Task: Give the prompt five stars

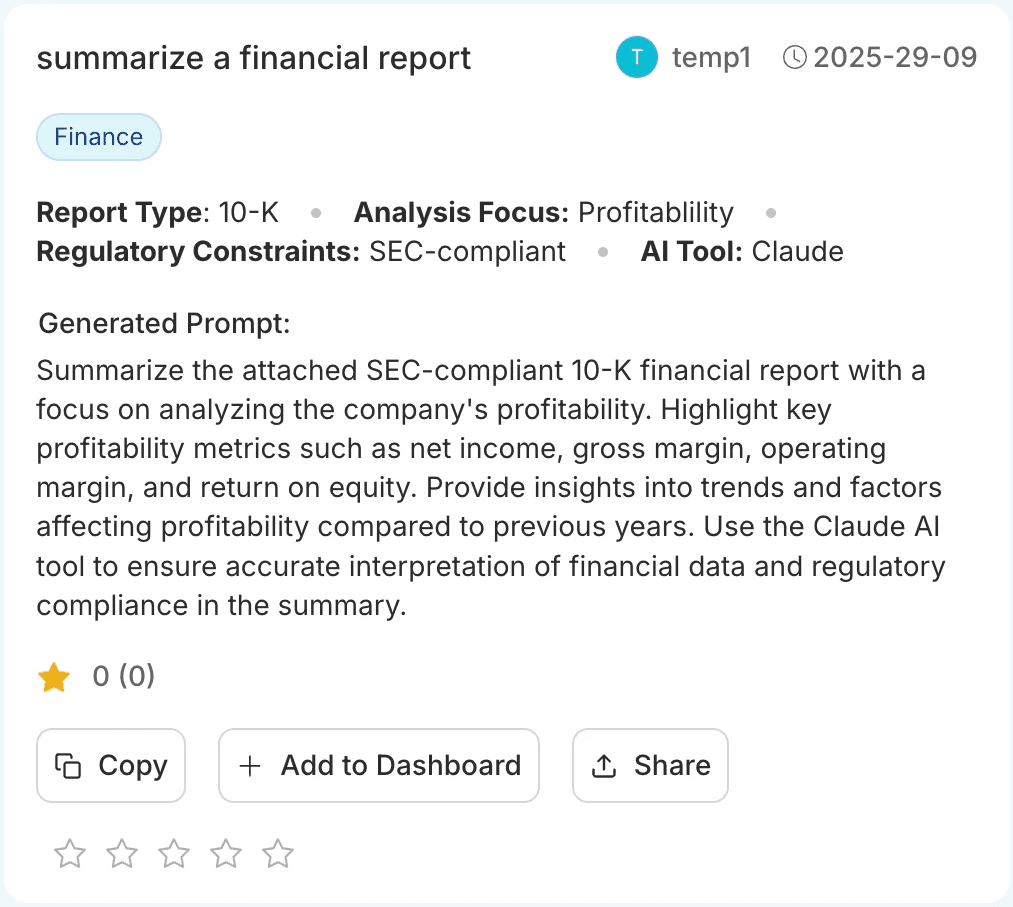Action: (278, 853)
